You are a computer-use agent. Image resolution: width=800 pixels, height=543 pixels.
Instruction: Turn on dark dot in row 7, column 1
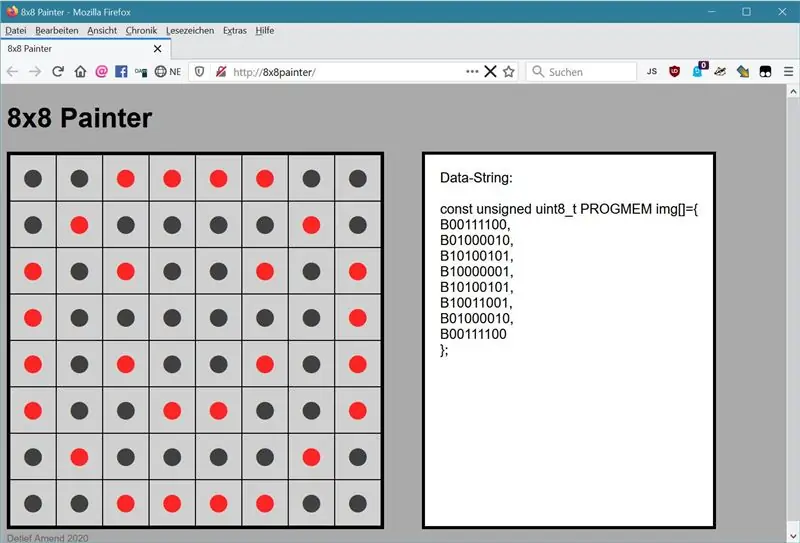tap(33, 457)
